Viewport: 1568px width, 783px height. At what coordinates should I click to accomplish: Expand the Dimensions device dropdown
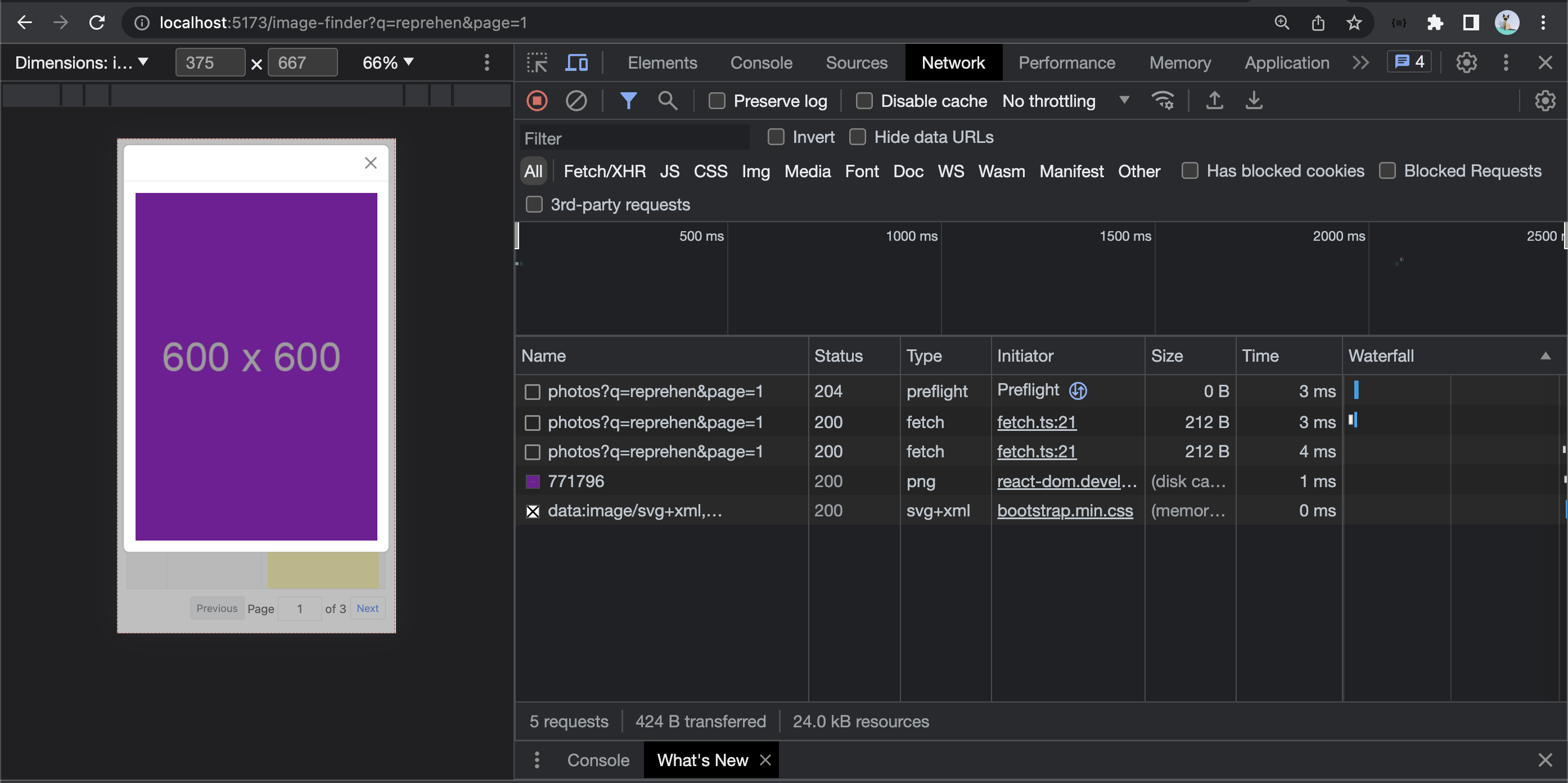[x=81, y=62]
